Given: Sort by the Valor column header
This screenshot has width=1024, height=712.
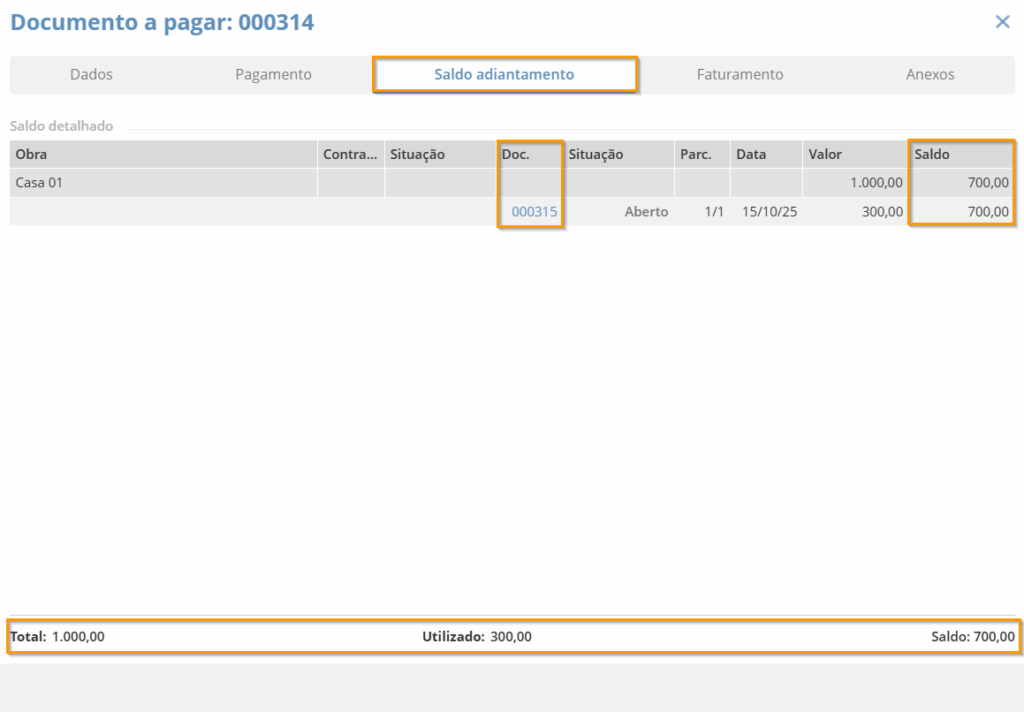Looking at the screenshot, I should [x=825, y=155].
